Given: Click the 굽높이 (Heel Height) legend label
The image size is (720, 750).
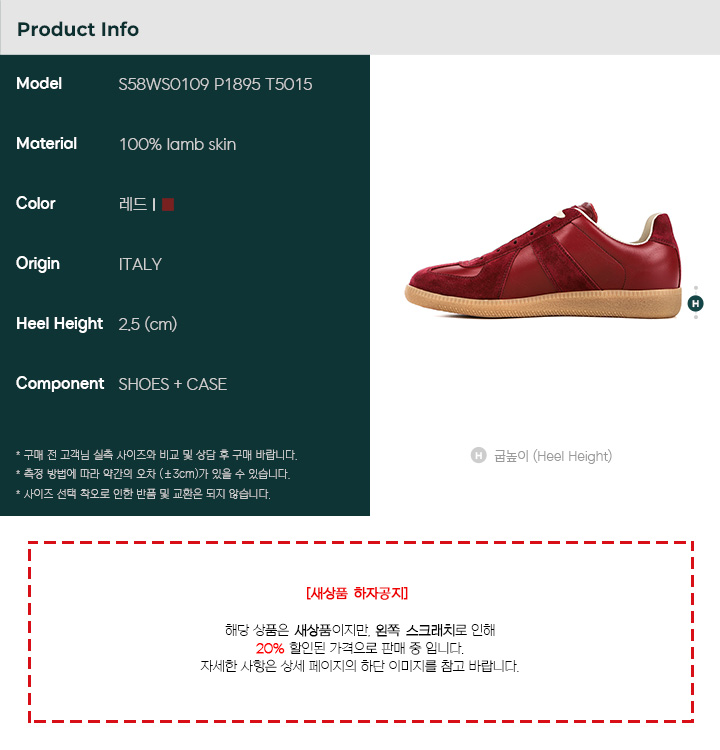Looking at the screenshot, I should click(553, 456).
